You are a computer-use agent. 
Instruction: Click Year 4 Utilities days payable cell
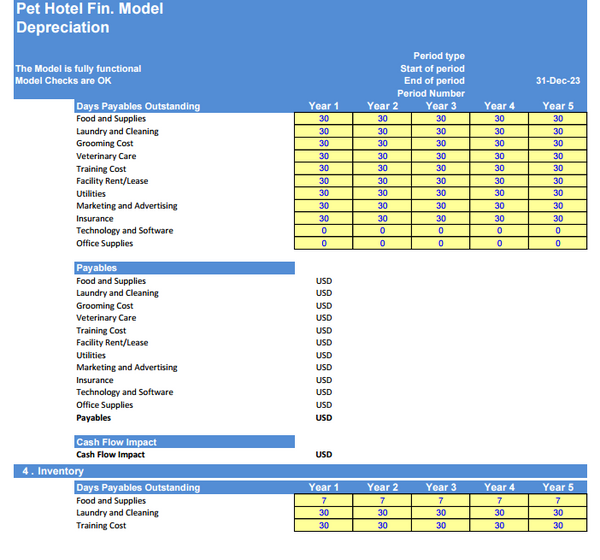[x=499, y=194]
